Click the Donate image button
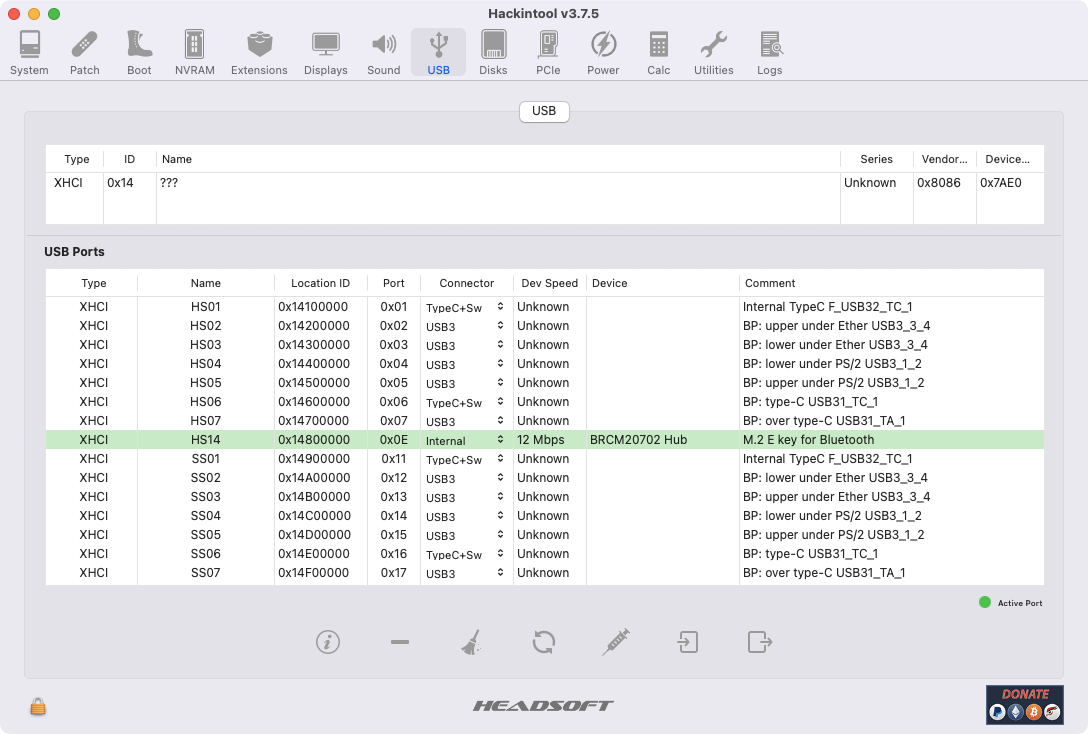The width and height of the screenshot is (1088, 734). 1025,705
